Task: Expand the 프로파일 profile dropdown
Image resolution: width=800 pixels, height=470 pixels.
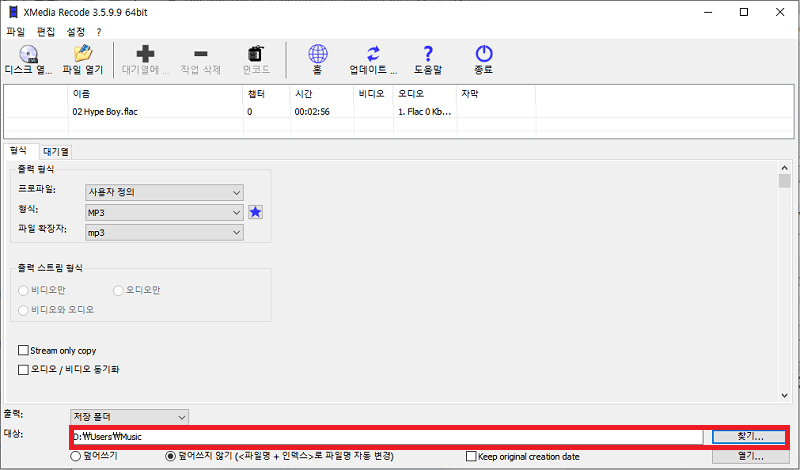Action: pos(164,192)
